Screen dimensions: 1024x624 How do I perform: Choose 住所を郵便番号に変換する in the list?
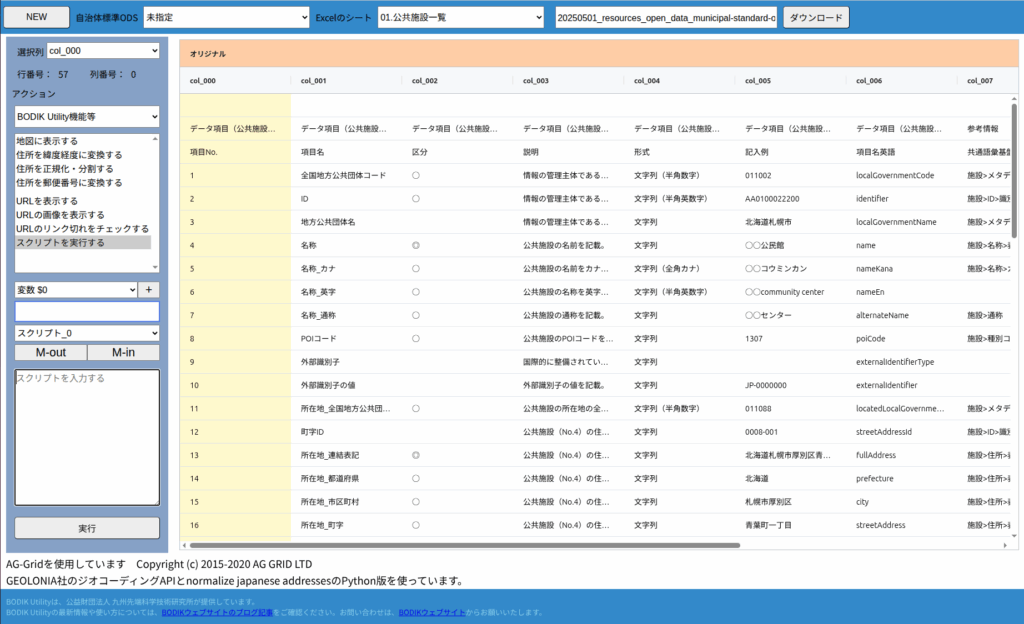pyautogui.click(x=69, y=183)
